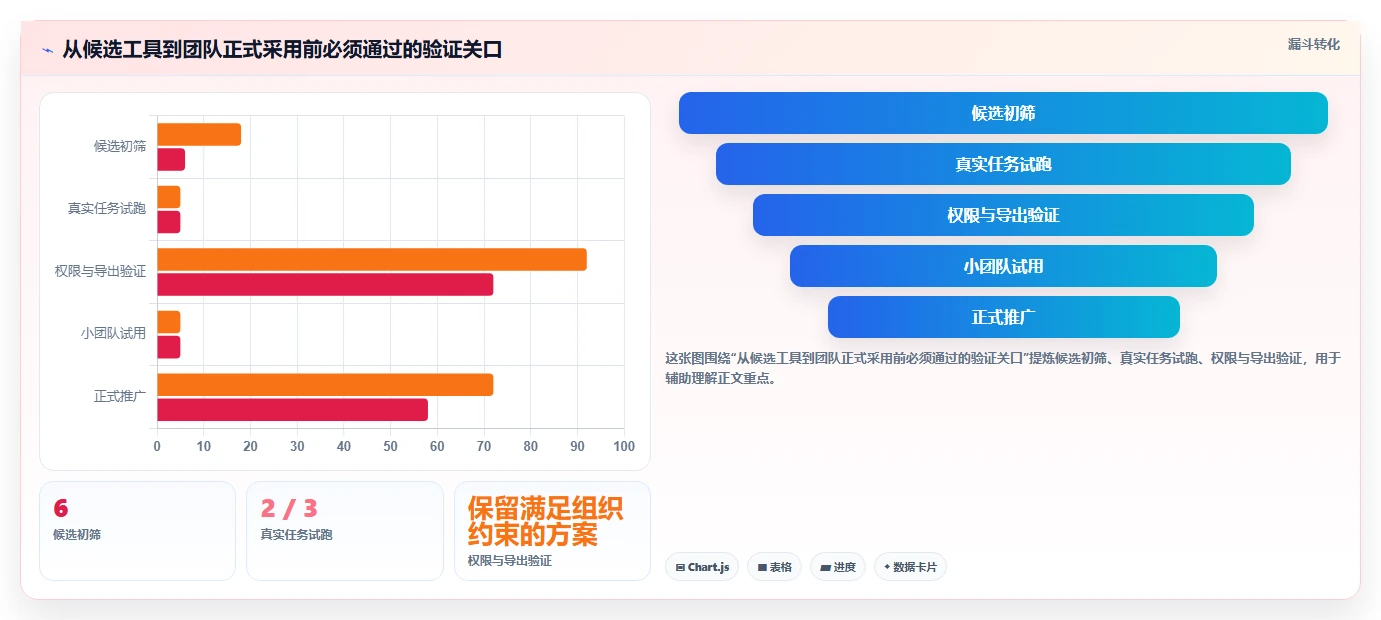Click the orange bar for 候选初筛
This screenshot has height=620, width=1381.
click(199, 134)
